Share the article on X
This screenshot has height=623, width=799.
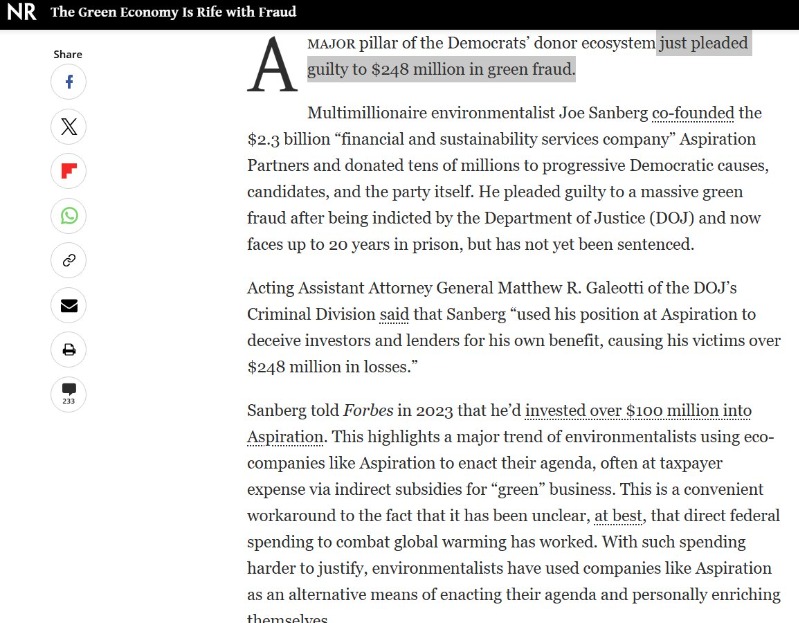pos(69,126)
